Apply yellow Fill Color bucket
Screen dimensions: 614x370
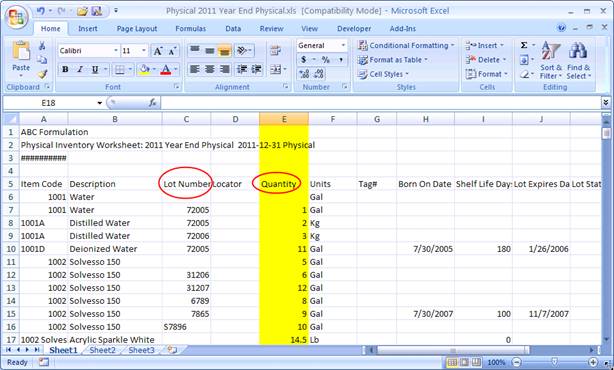[144, 69]
